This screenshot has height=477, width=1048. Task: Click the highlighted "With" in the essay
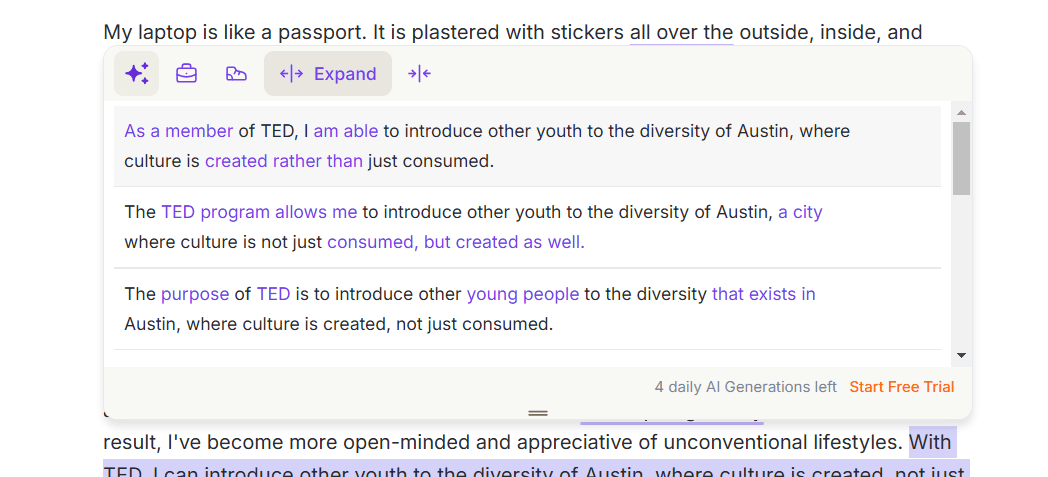[x=930, y=442]
